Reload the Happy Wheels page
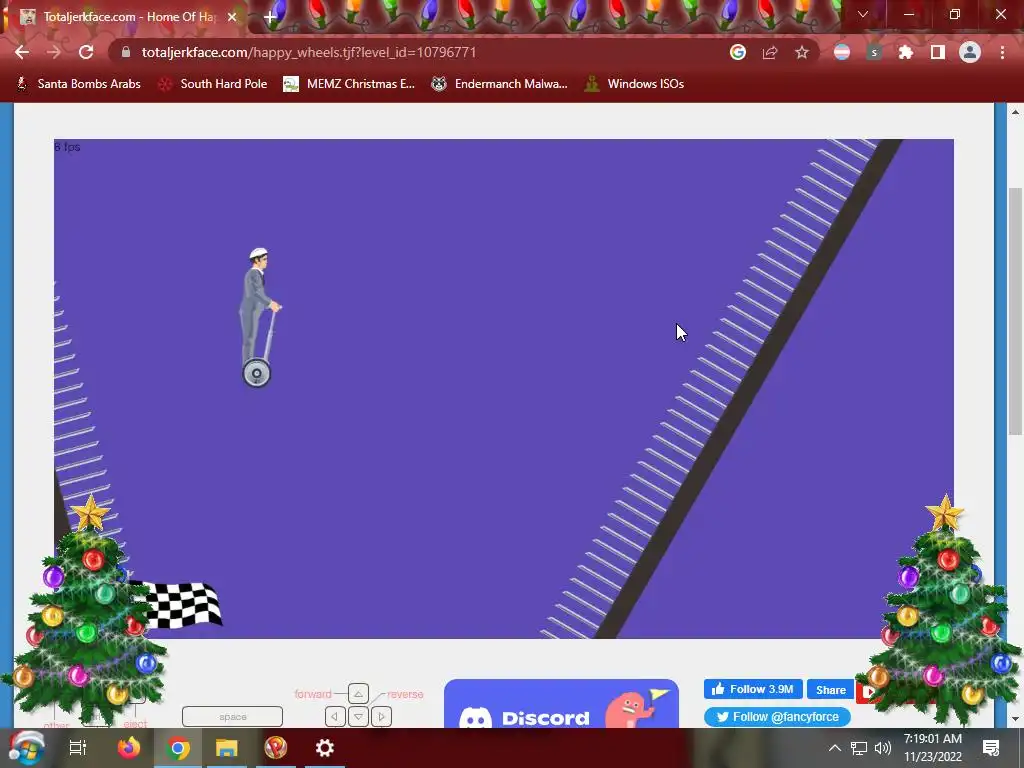The image size is (1024, 768). pyautogui.click(x=86, y=52)
